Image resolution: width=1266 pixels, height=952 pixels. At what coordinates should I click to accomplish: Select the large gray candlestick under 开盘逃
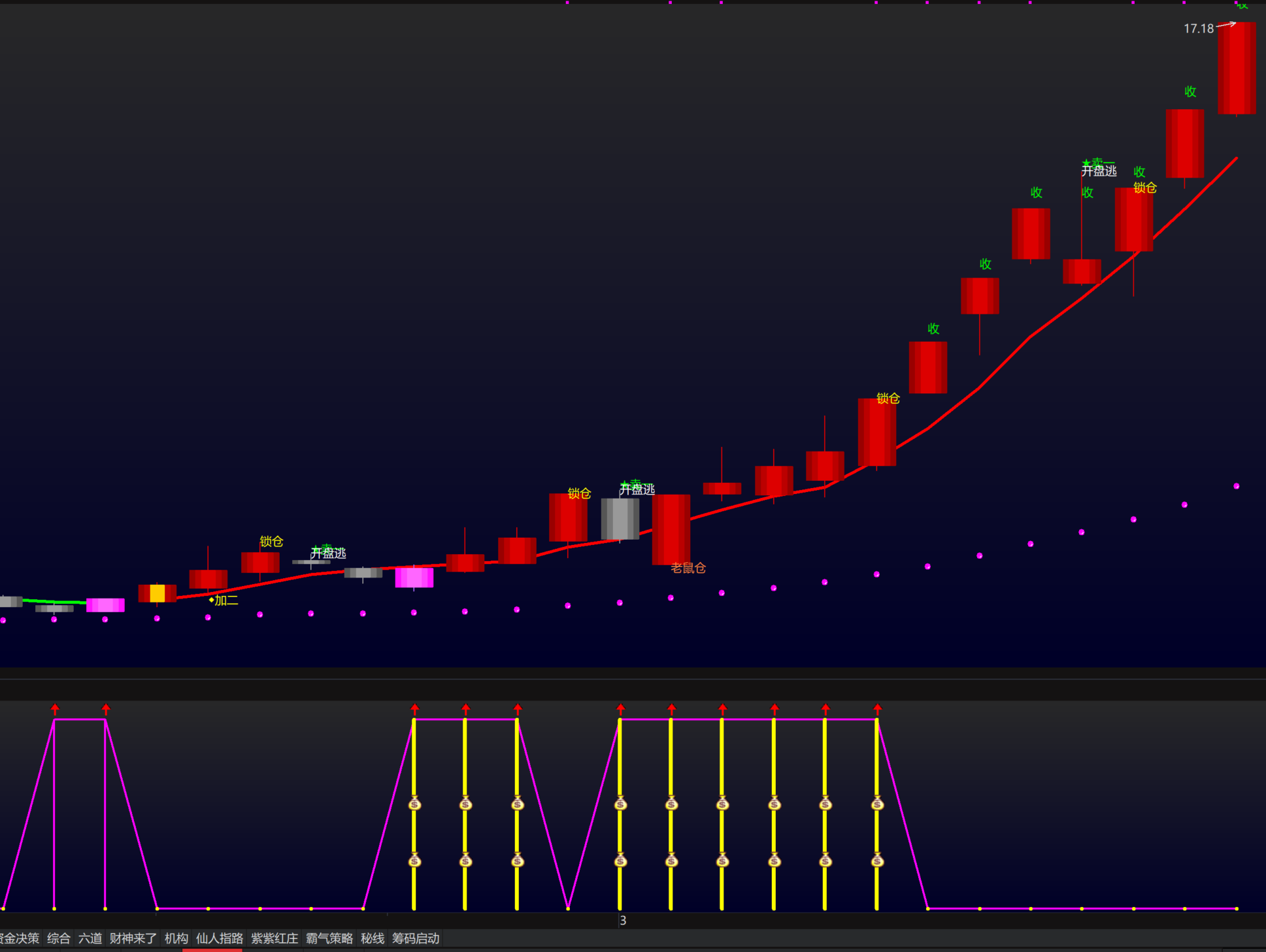620,519
